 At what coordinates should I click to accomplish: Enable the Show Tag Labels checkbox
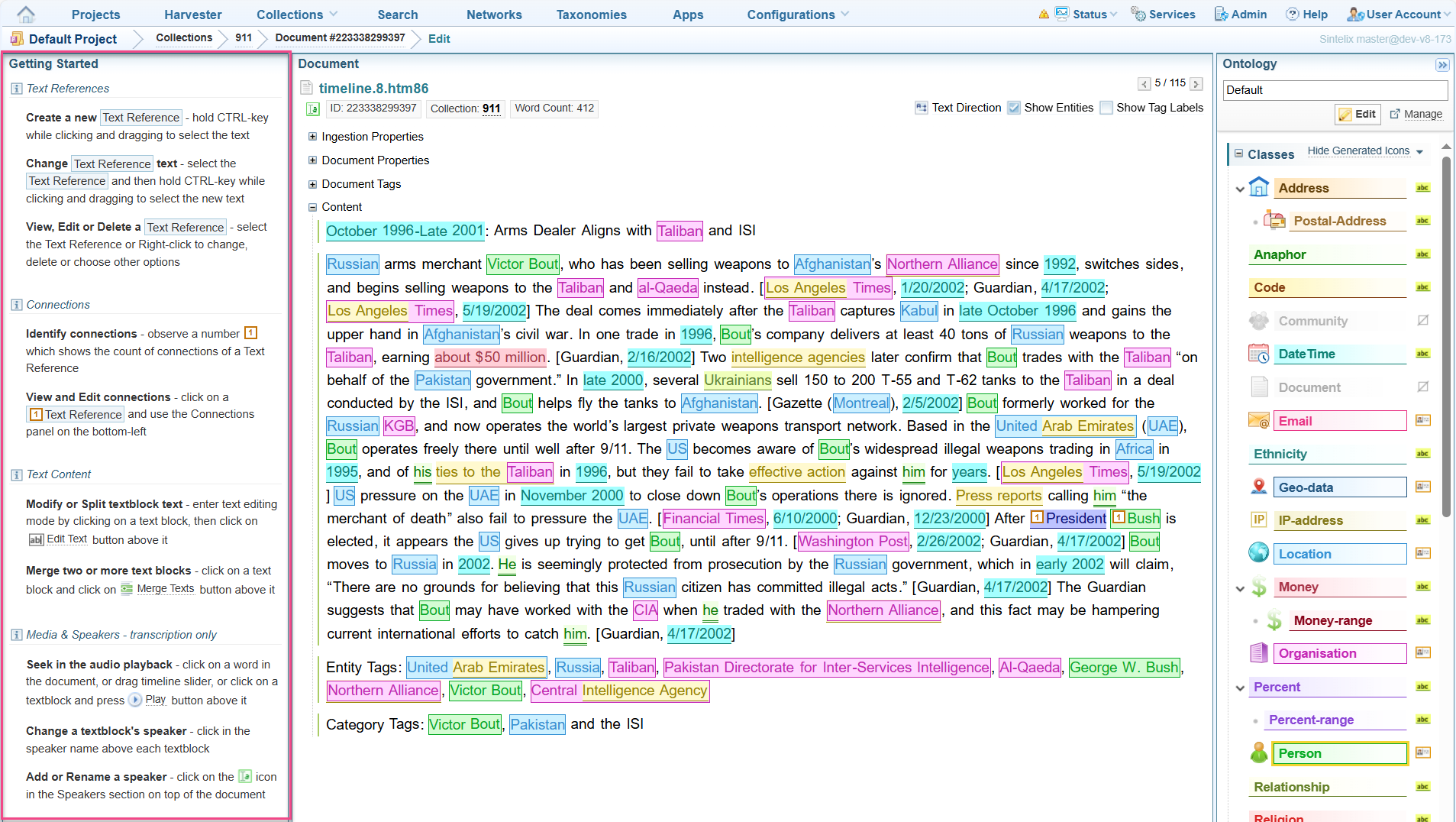tap(1106, 108)
